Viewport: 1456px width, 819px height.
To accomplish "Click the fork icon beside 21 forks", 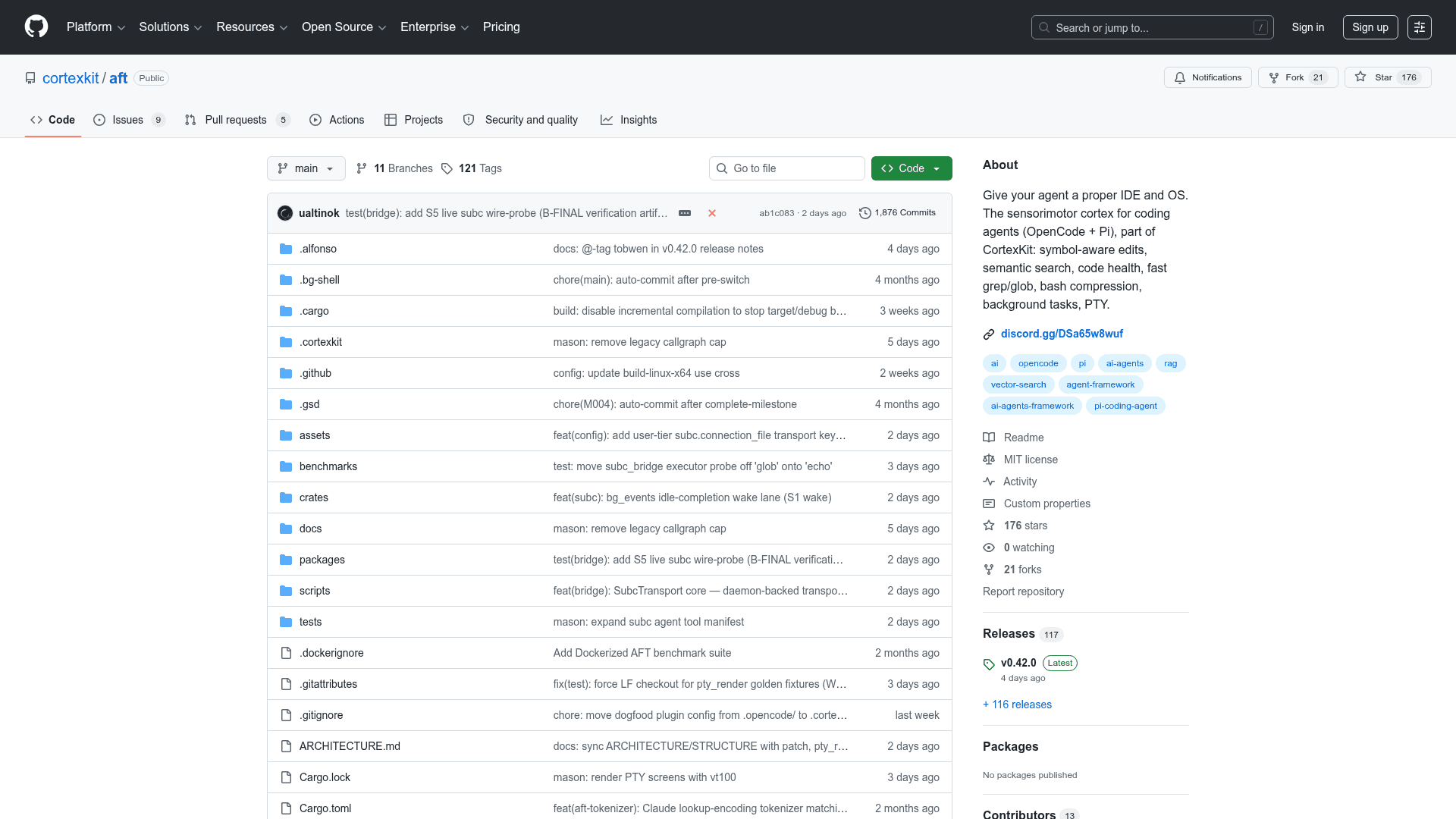I will 989,570.
